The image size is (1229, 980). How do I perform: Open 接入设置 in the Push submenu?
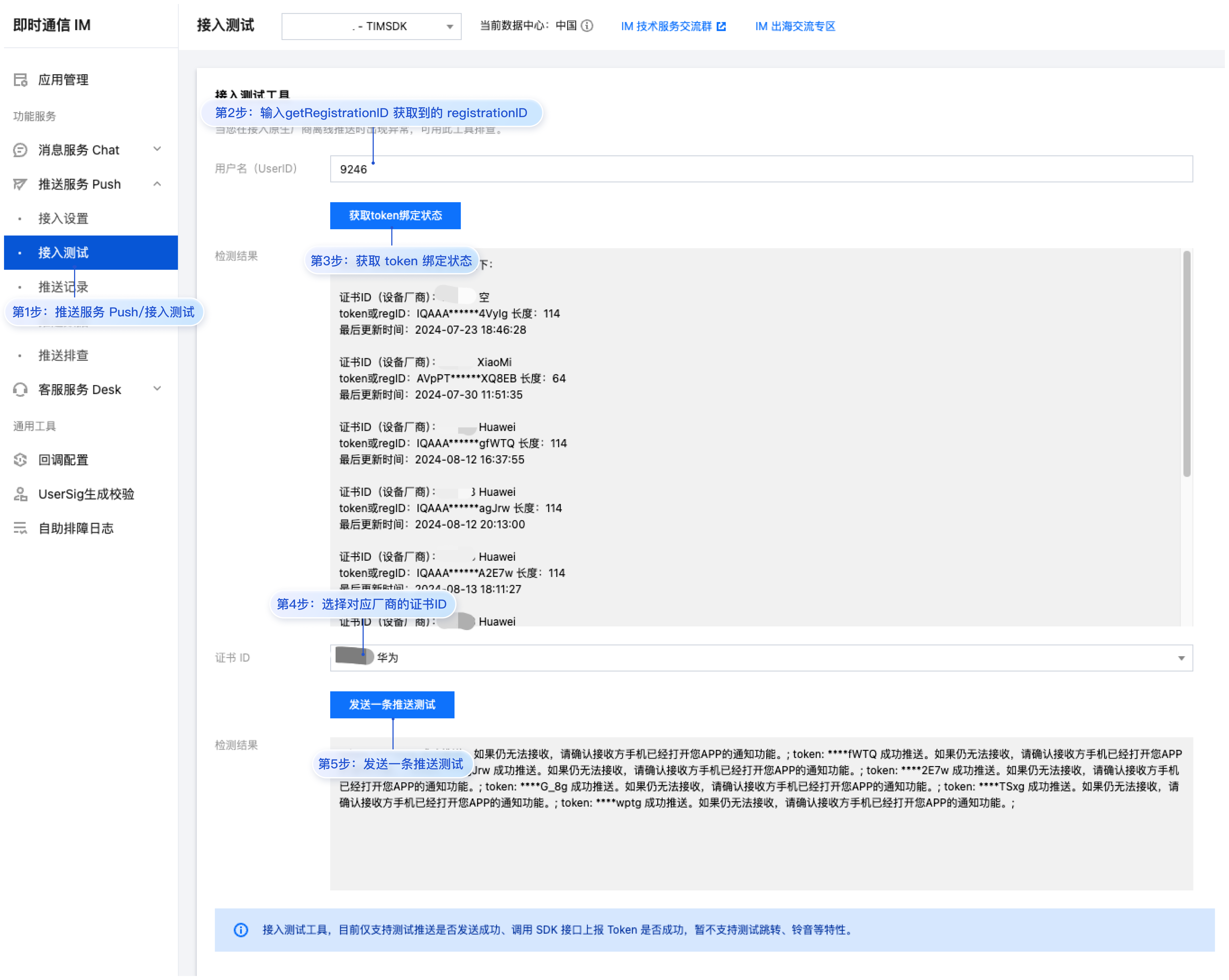coord(63,218)
